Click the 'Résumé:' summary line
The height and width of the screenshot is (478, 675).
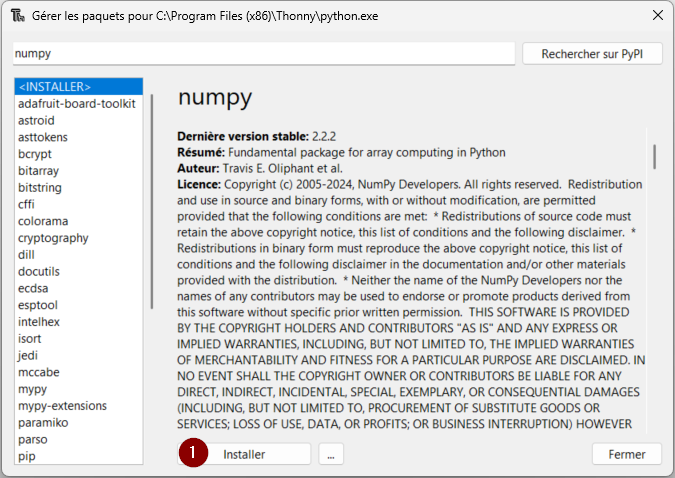point(341,152)
